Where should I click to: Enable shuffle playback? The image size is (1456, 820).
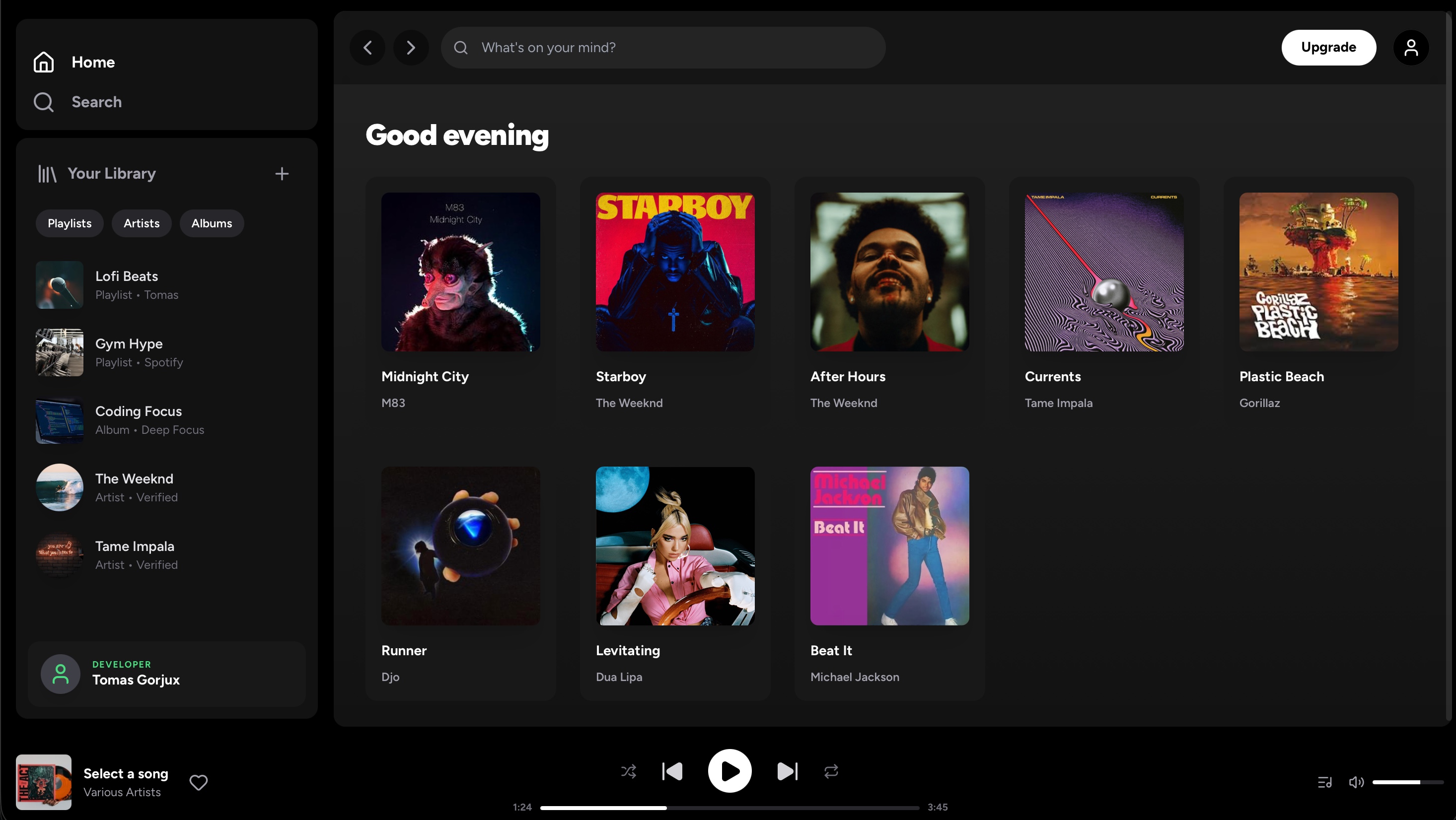(628, 771)
